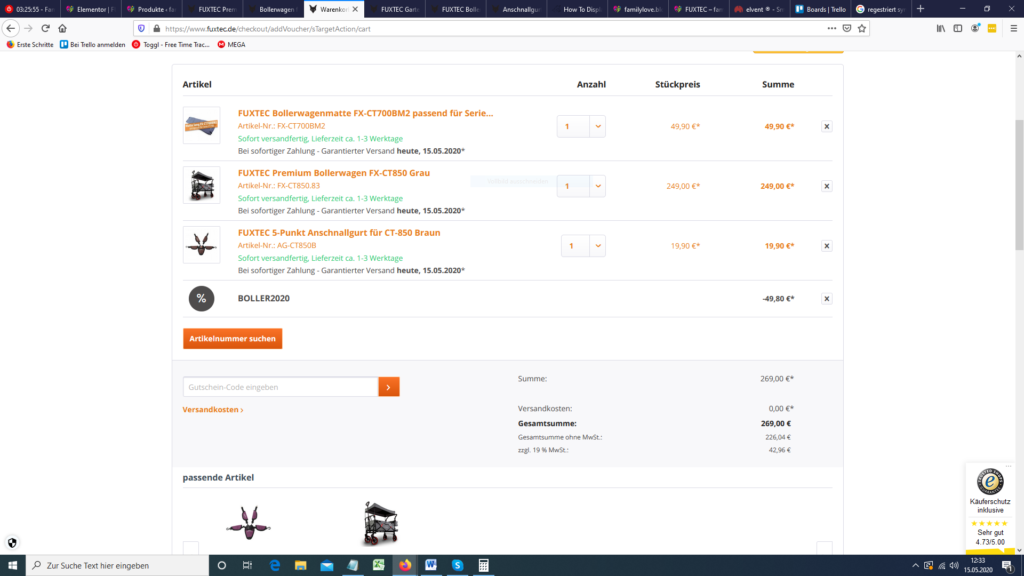Image resolution: width=1024 pixels, height=576 pixels.
Task: View site security lock information
Action: (156, 29)
